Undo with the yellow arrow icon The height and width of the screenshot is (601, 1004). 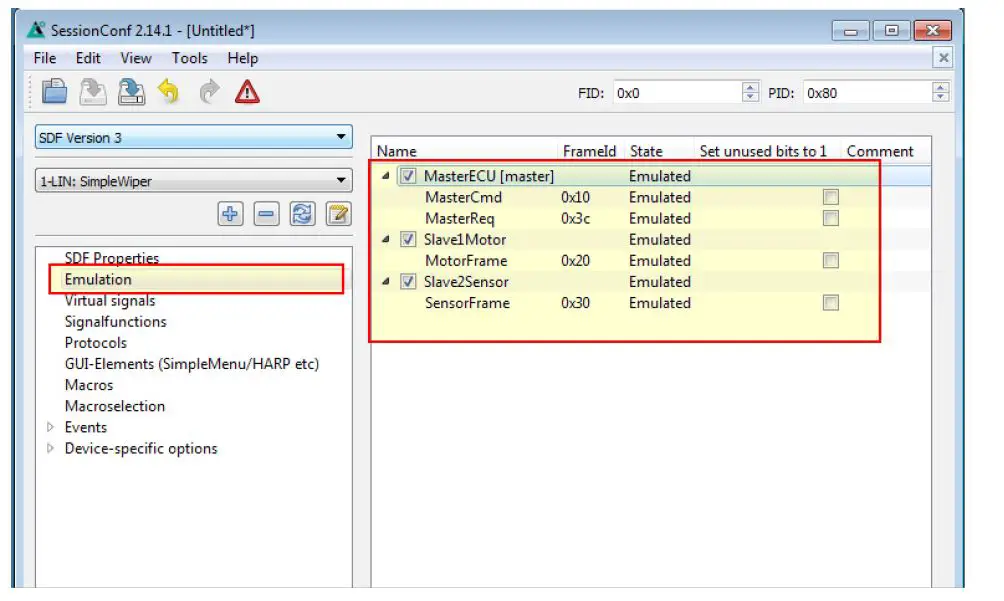[x=169, y=92]
